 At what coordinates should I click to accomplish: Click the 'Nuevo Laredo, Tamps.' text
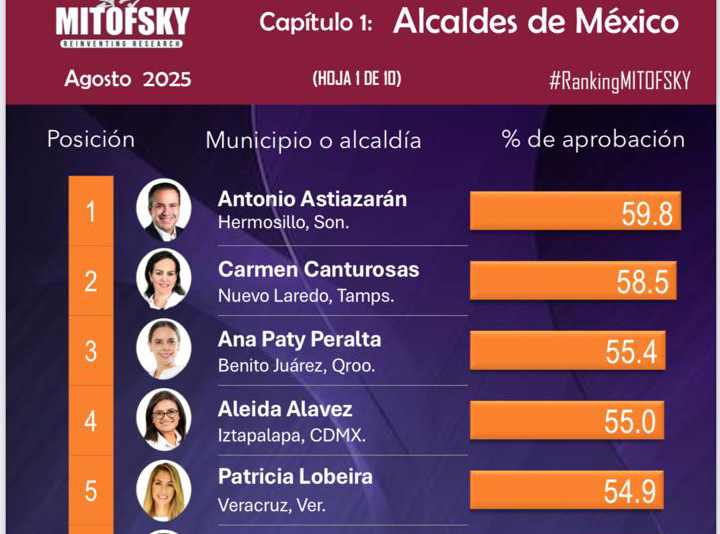point(306,296)
